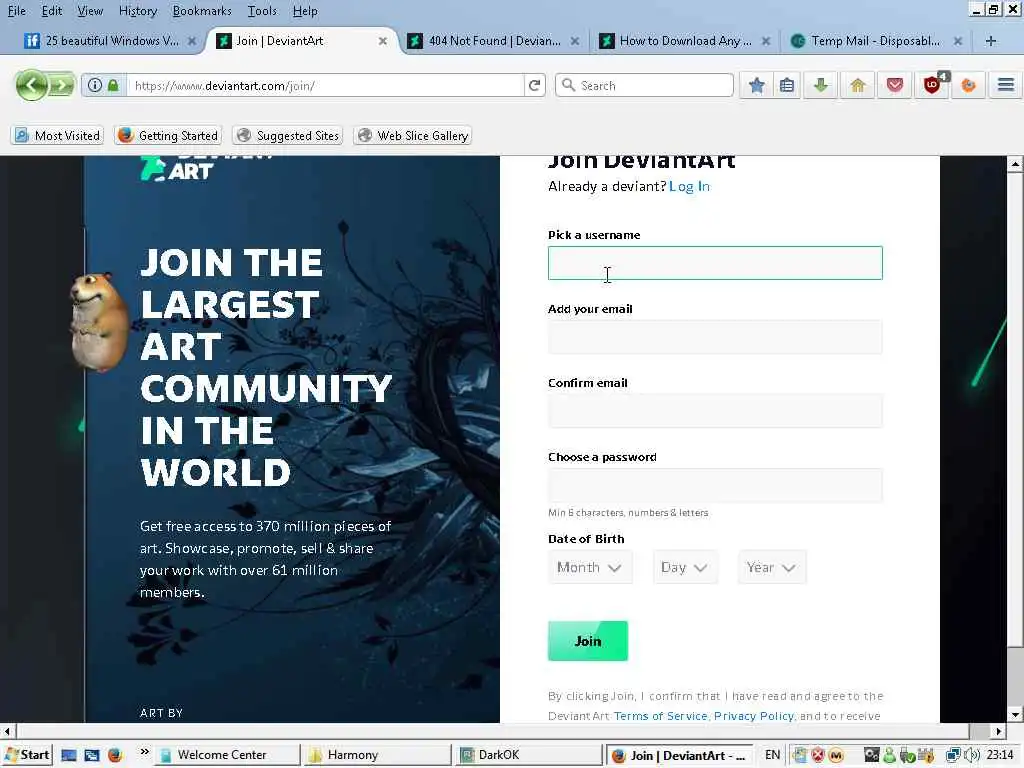
Task: Follow the Log In link
Action: click(x=689, y=186)
